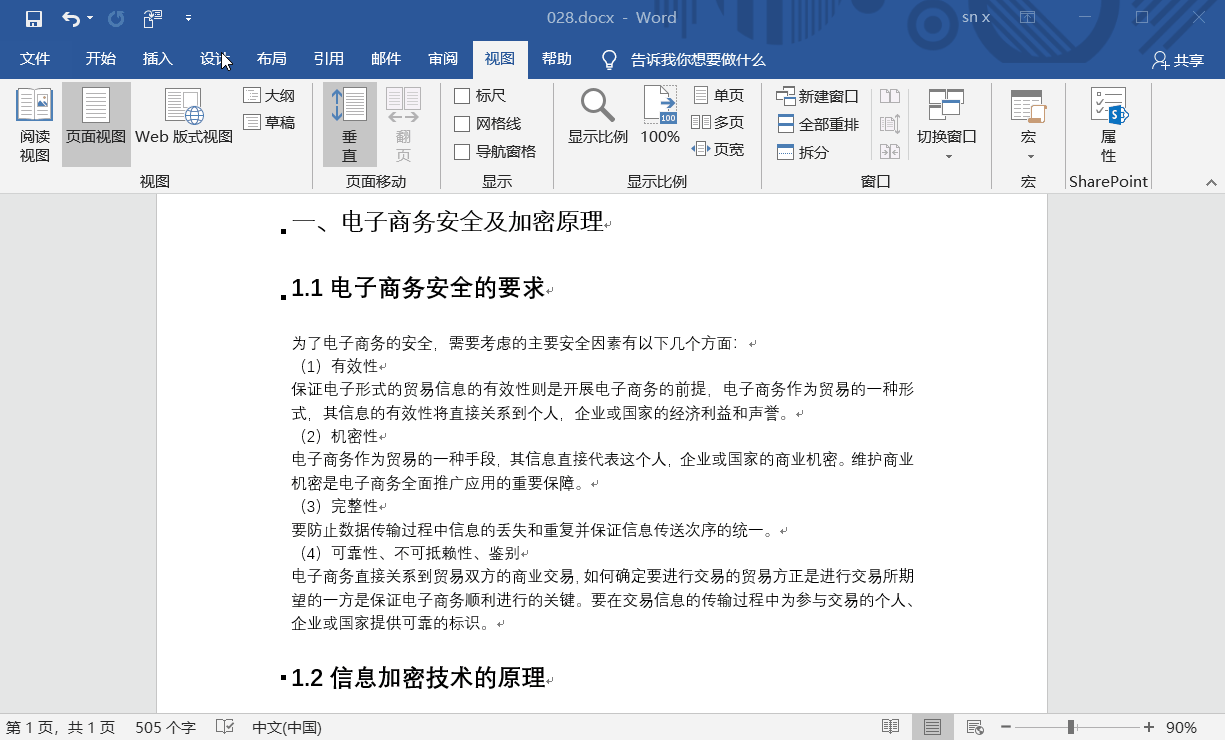
Task: Click the 共享 share button
Action: pos(1178,60)
